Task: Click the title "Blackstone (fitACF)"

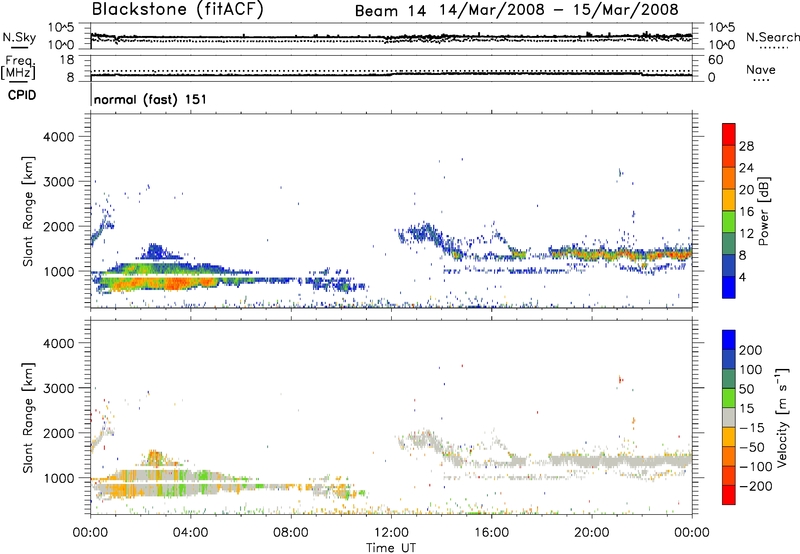Action: point(178,9)
